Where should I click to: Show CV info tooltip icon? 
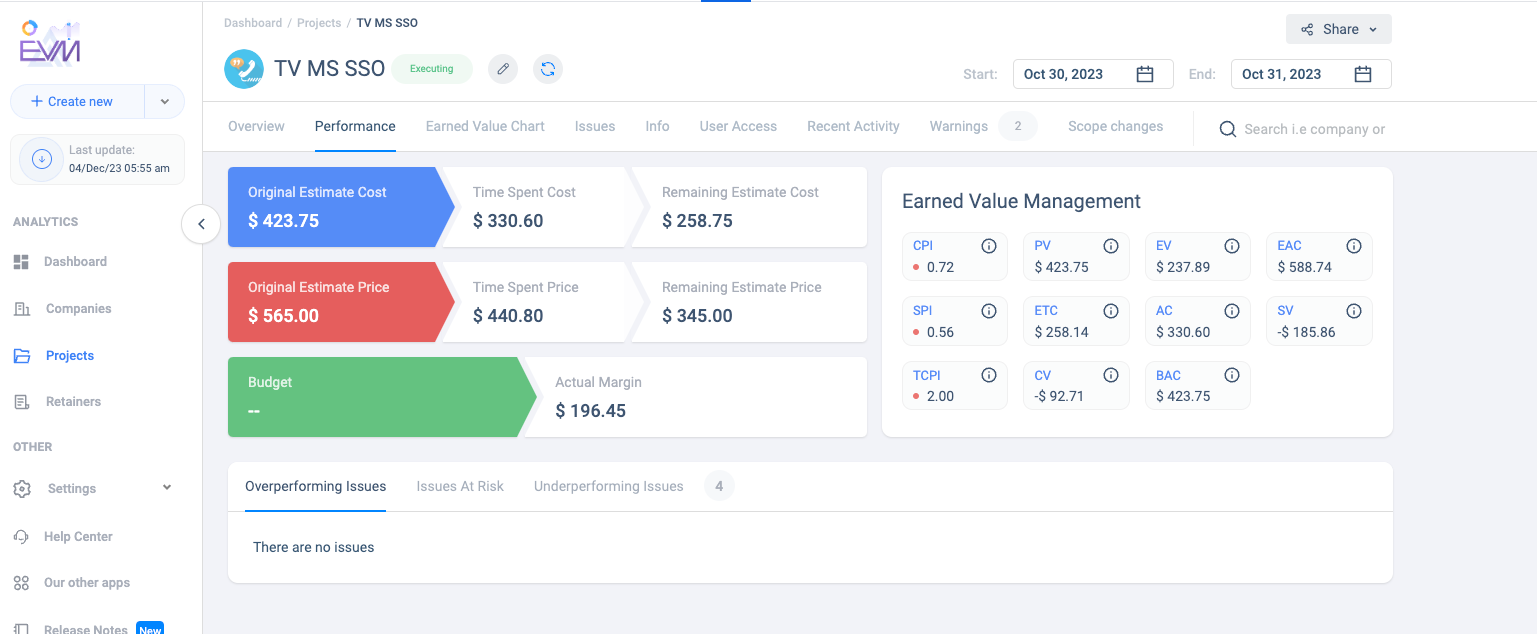[x=1110, y=375]
